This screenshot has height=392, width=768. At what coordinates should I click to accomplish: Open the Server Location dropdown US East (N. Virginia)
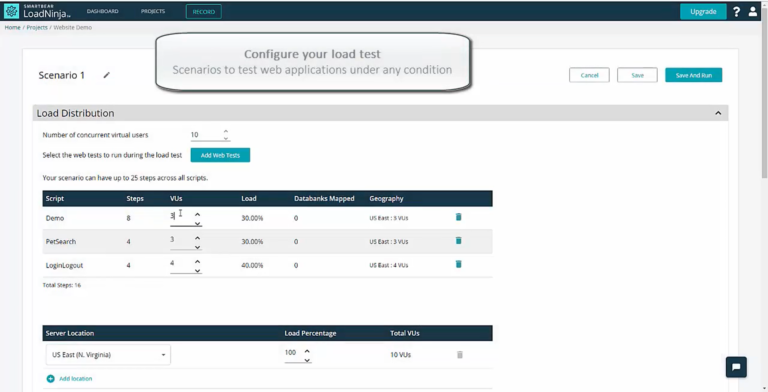click(x=108, y=355)
